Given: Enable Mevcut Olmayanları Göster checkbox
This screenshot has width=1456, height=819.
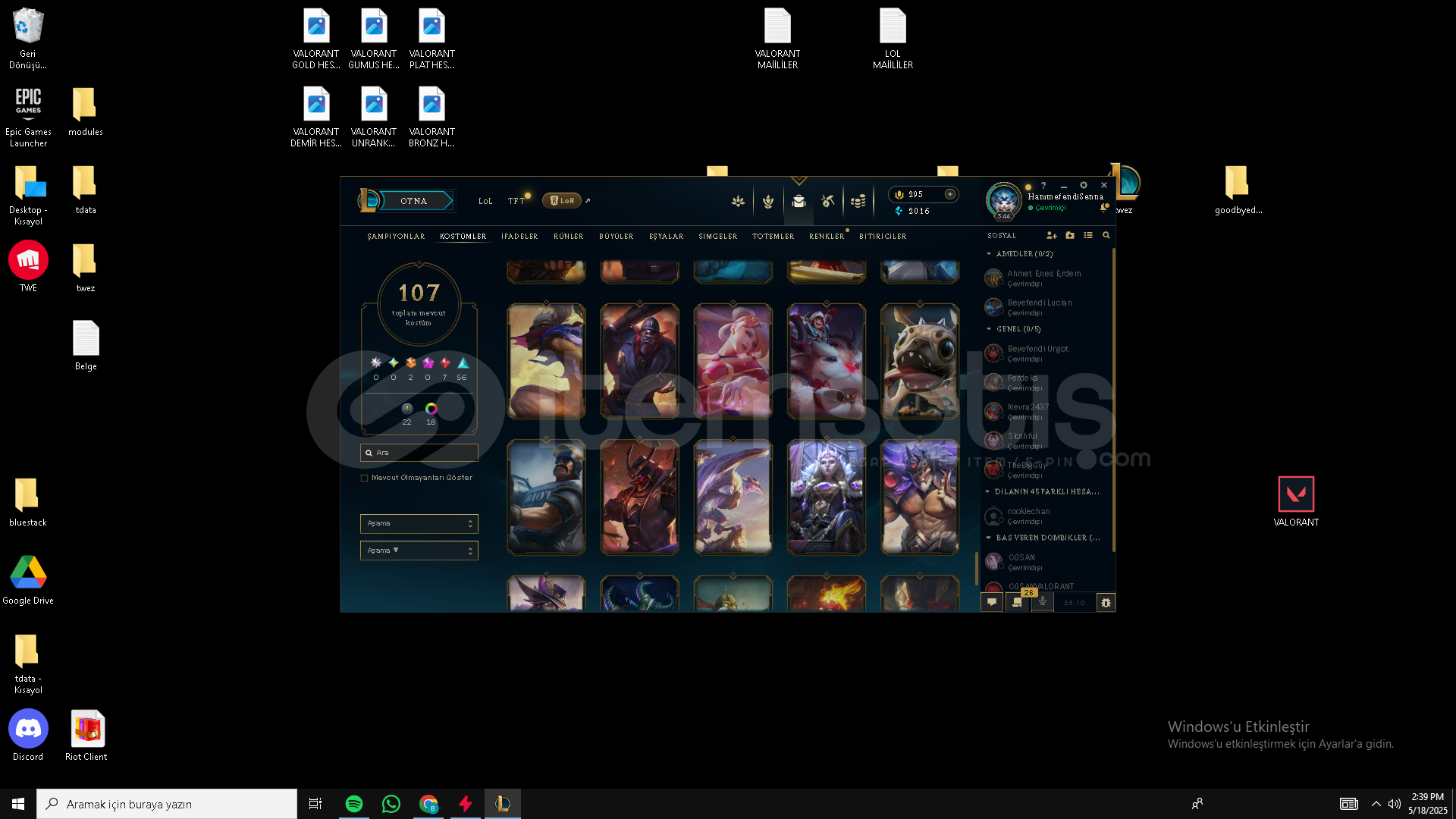Looking at the screenshot, I should [365, 478].
